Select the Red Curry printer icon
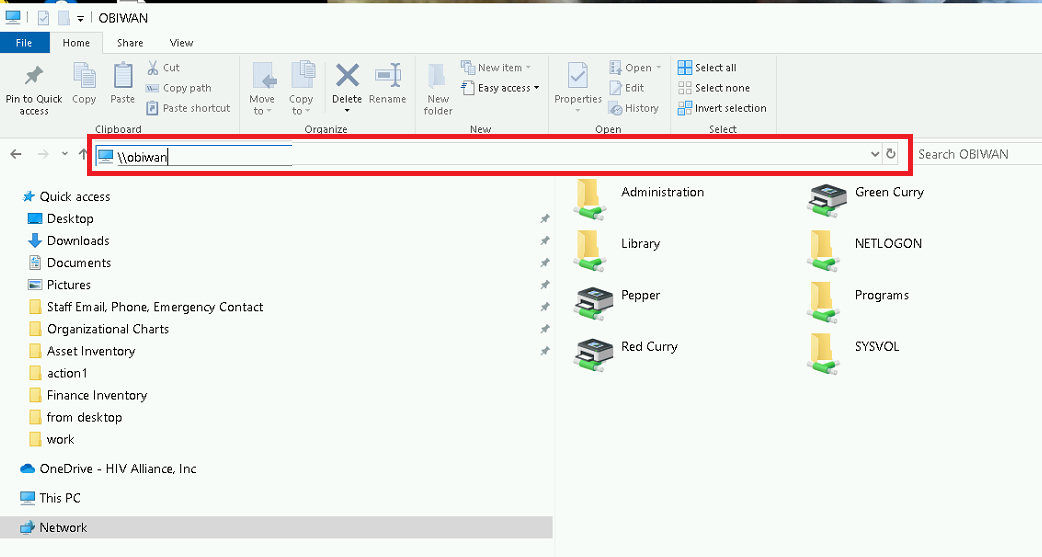The image size is (1042, 557). click(x=592, y=354)
